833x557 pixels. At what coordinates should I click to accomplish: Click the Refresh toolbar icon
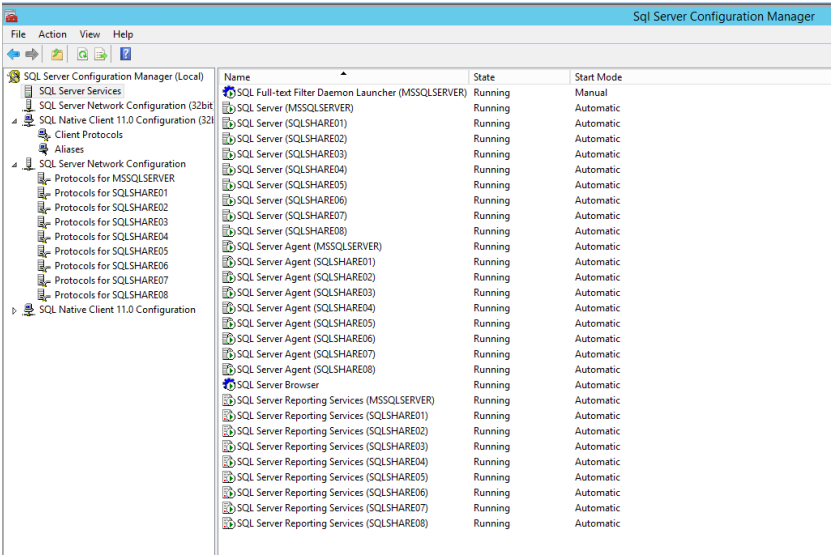[82, 54]
